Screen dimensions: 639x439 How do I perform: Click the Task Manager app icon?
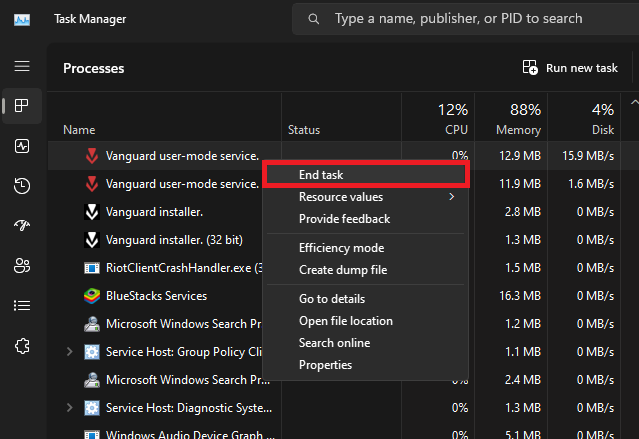22,20
